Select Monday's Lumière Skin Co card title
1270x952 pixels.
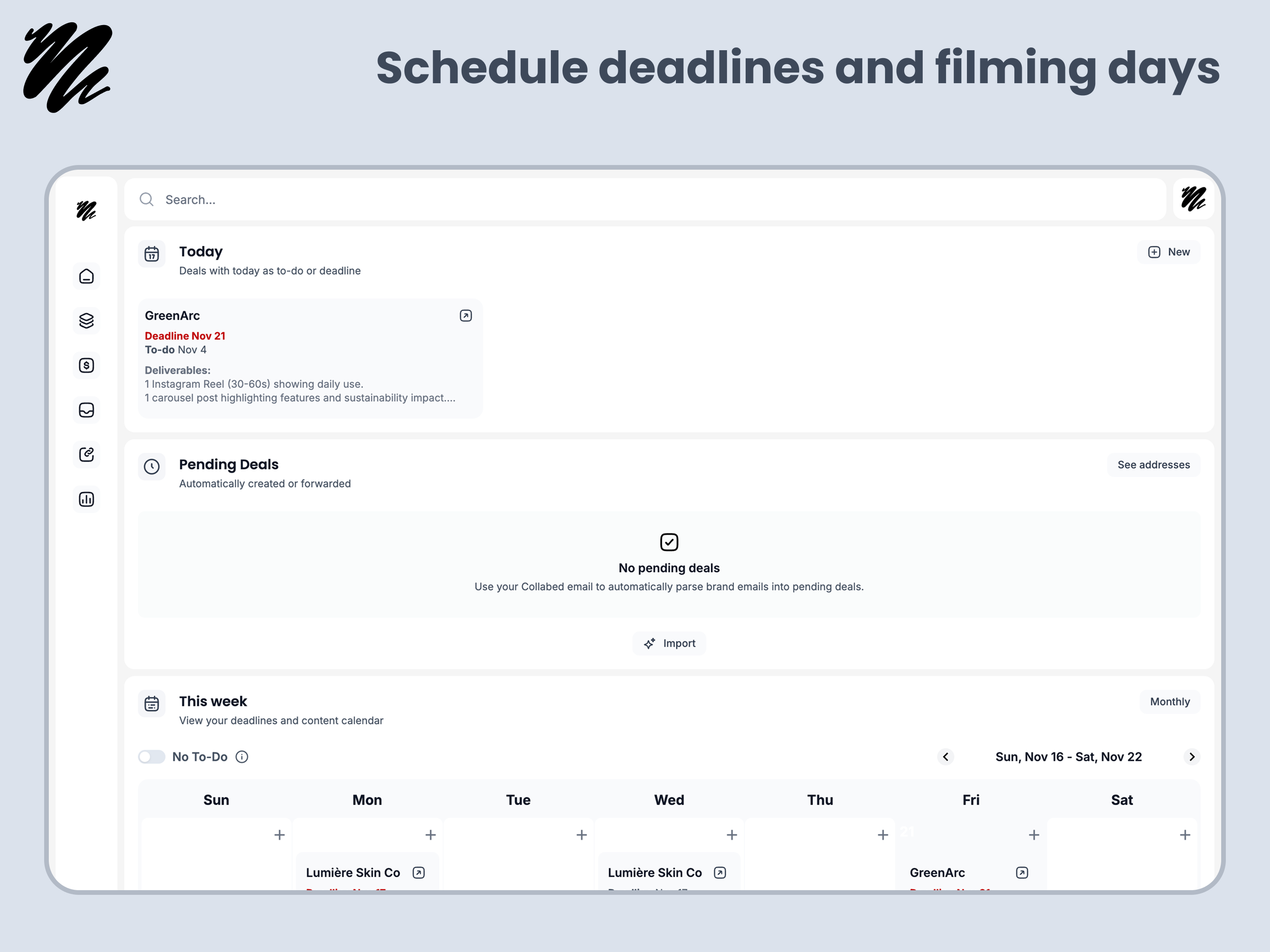click(352, 873)
